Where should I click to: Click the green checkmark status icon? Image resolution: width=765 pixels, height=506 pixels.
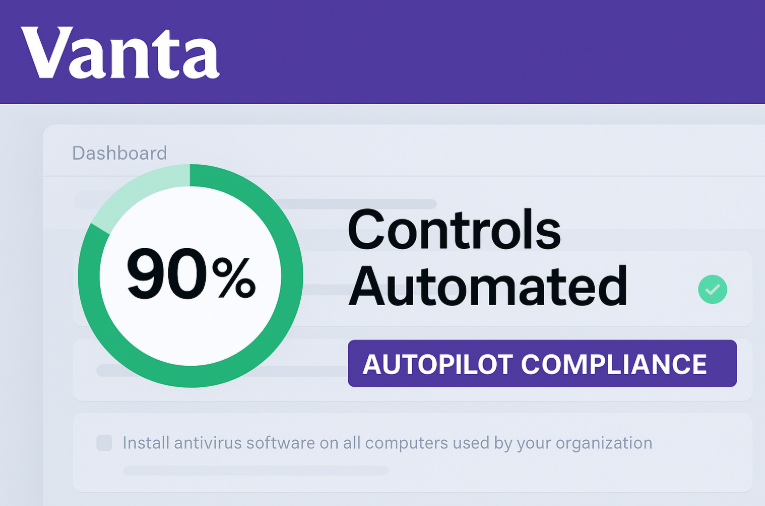pos(712,289)
